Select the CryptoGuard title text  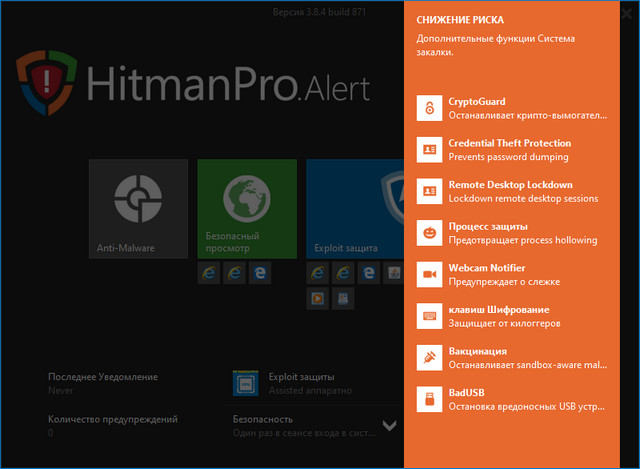477,102
